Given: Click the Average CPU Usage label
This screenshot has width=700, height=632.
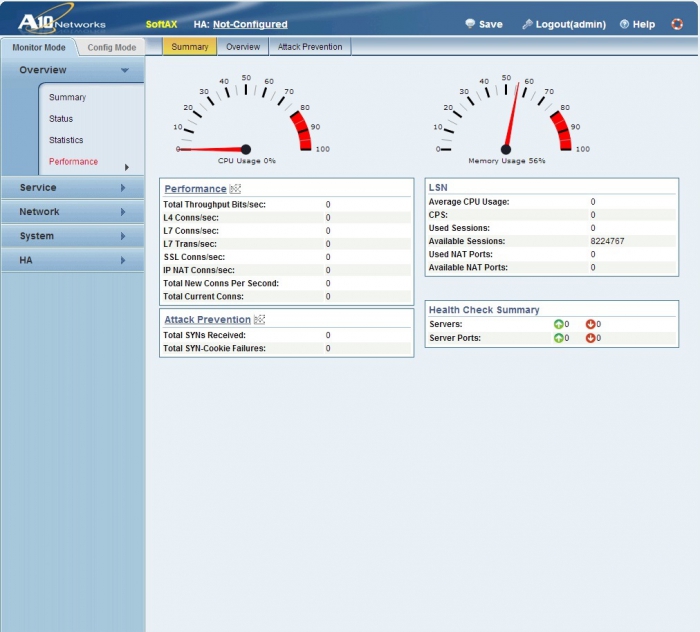Looking at the screenshot, I should pyautogui.click(x=469, y=202).
